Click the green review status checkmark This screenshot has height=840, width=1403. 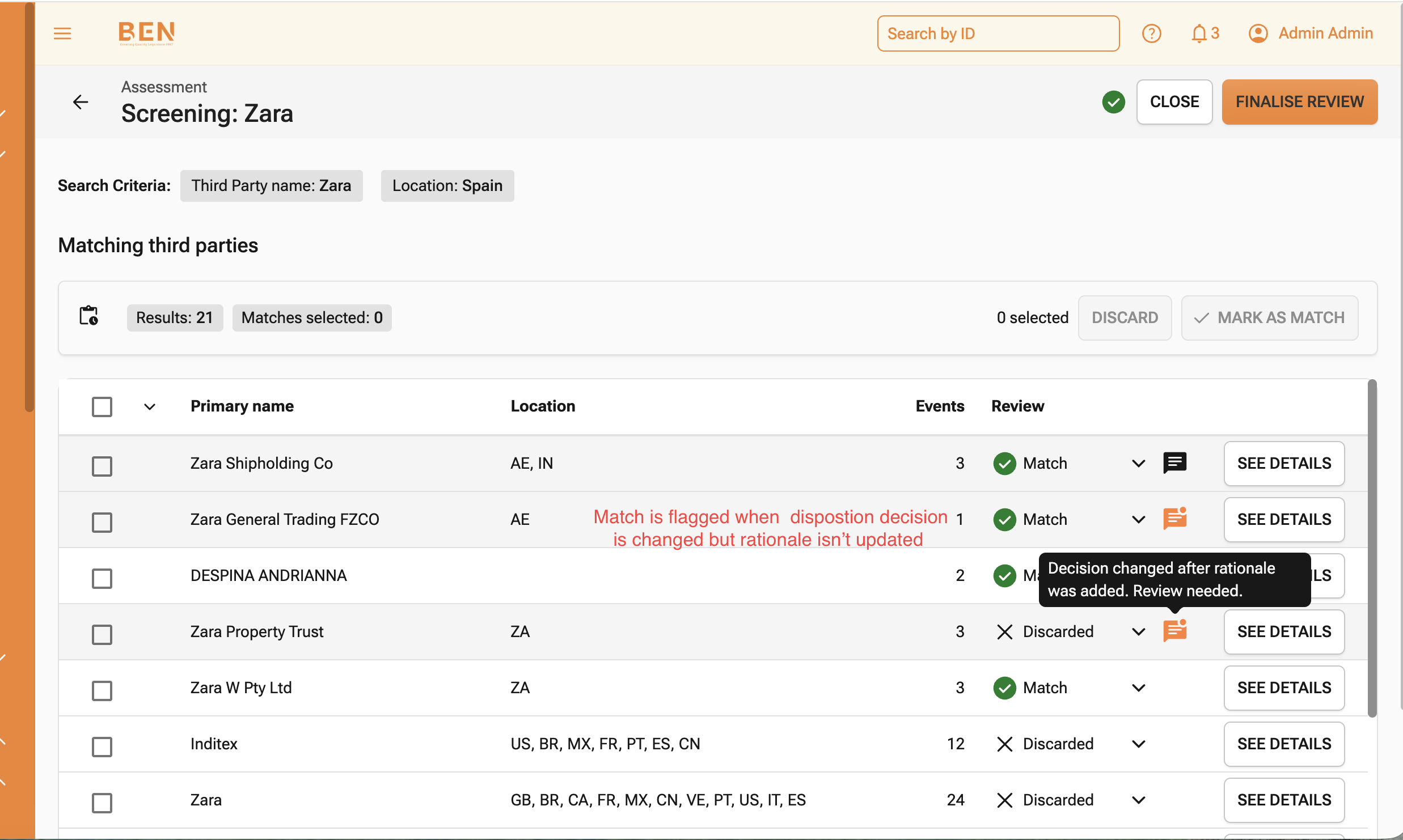coord(1114,102)
